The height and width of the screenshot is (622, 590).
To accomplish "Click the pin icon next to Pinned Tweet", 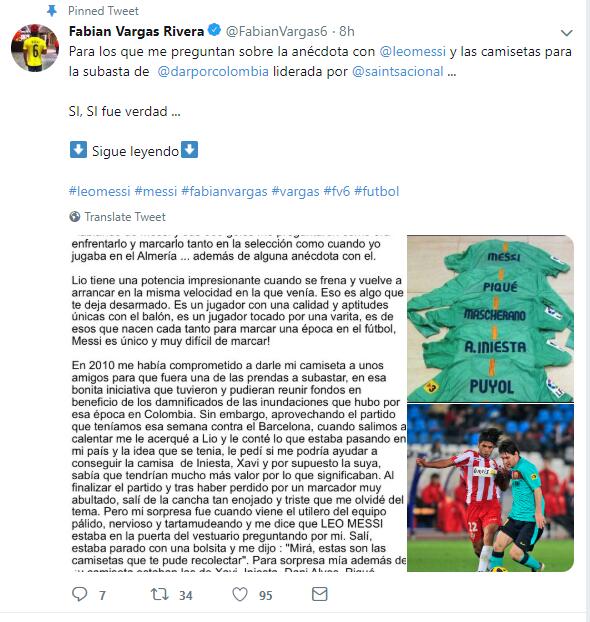I will (52, 11).
